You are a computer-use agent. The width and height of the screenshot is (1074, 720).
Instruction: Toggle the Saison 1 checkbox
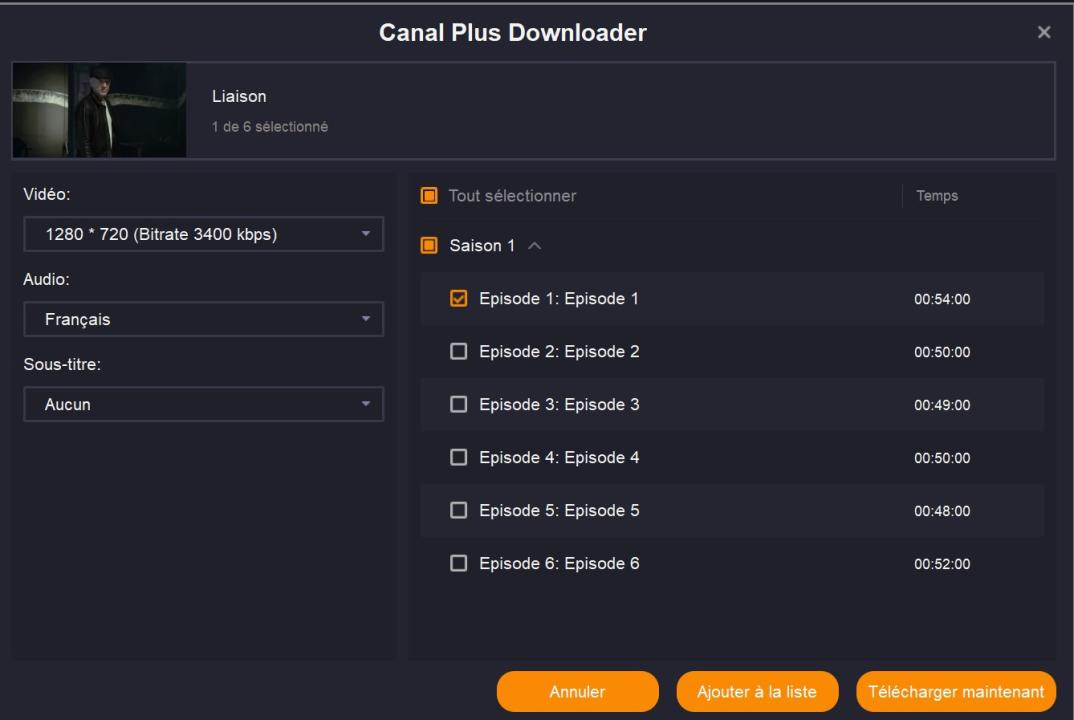pos(429,245)
